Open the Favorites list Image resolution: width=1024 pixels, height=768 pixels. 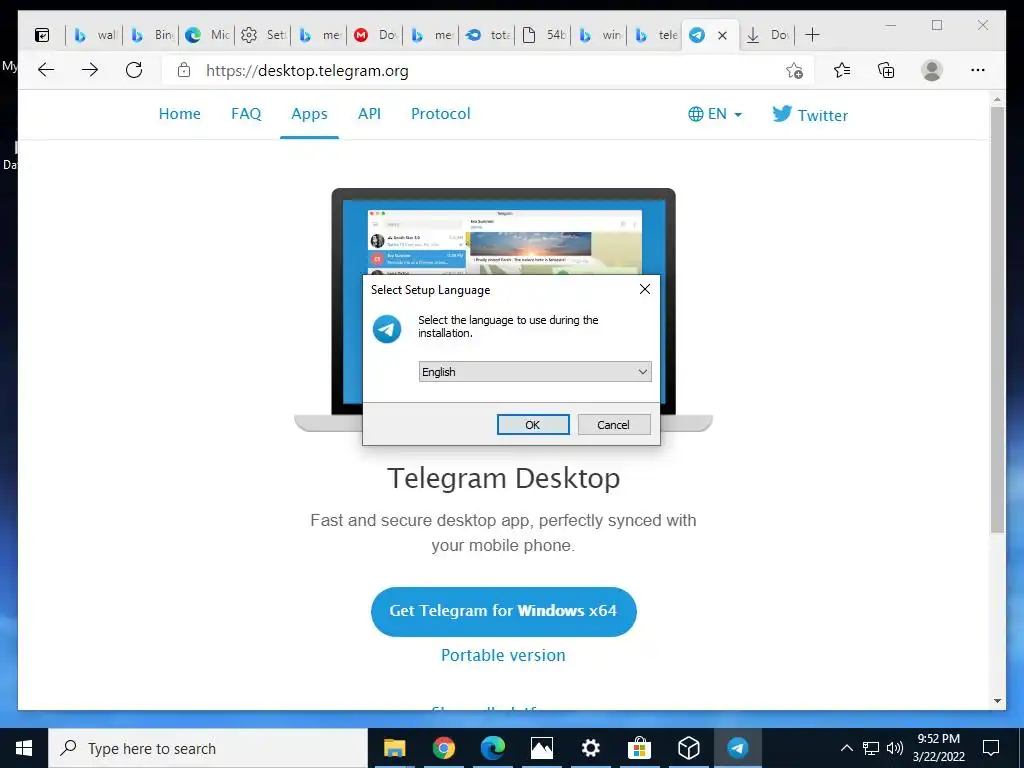click(842, 70)
